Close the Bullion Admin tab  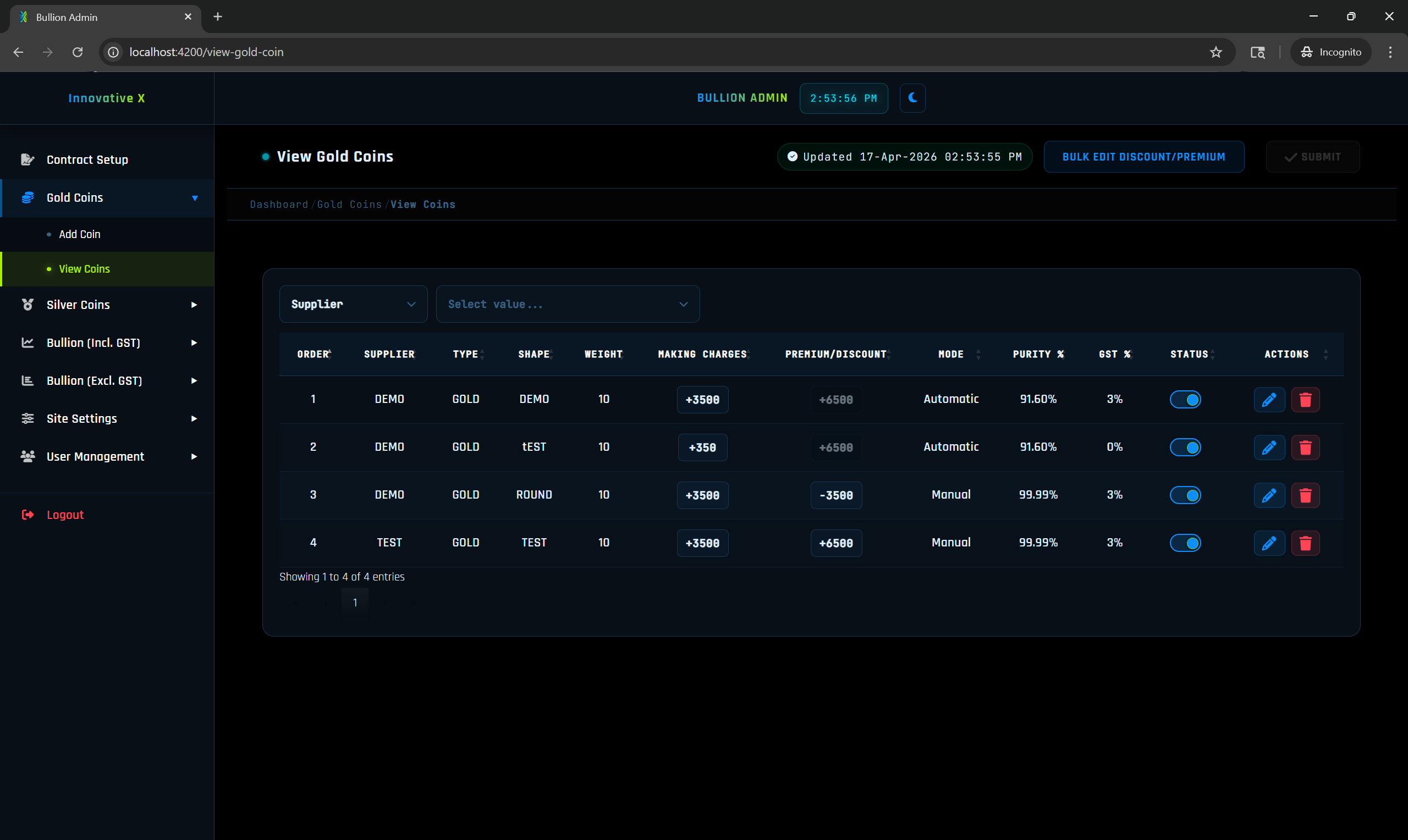[188, 17]
